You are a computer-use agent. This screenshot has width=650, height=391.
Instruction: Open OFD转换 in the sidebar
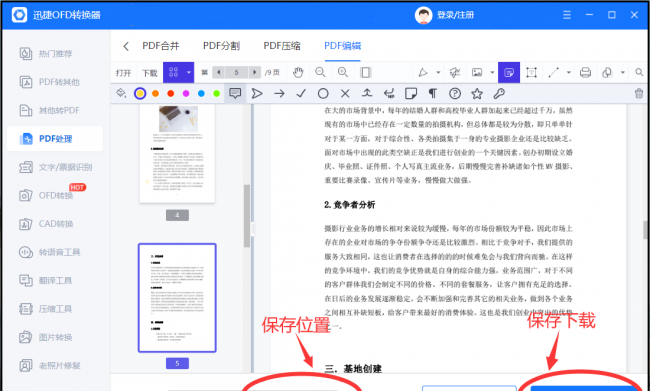tap(55, 195)
